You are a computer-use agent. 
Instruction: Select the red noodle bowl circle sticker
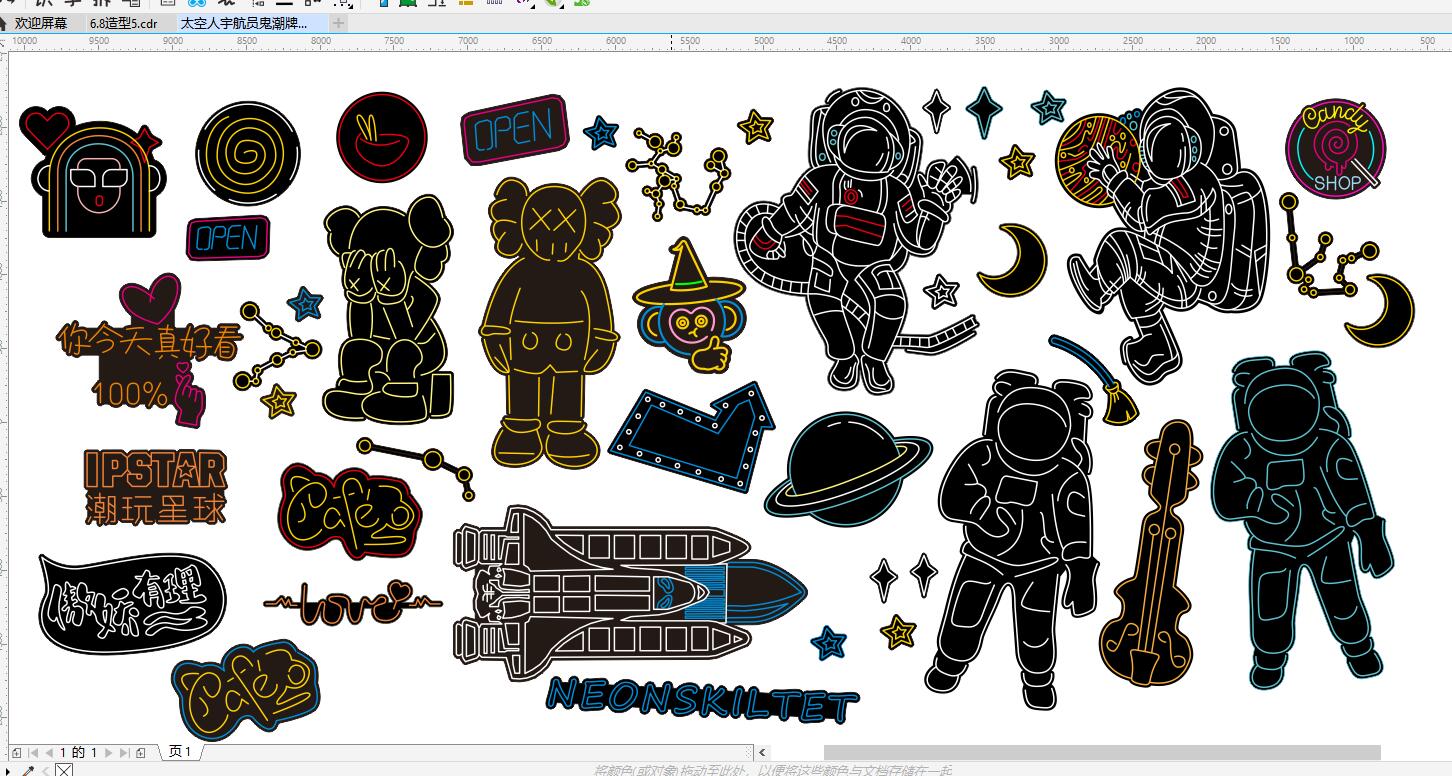[x=382, y=138]
